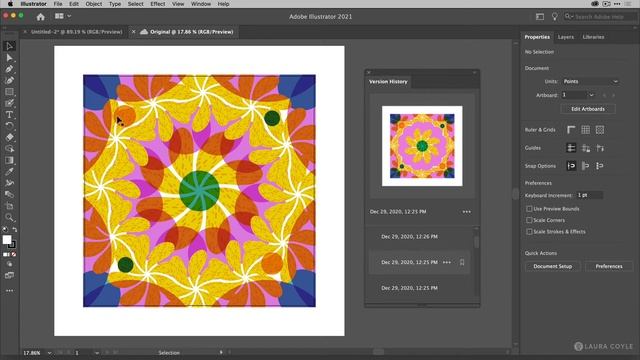The image size is (640, 360).
Task: Enable Scale Corners checkbox
Action: pyautogui.click(x=529, y=220)
